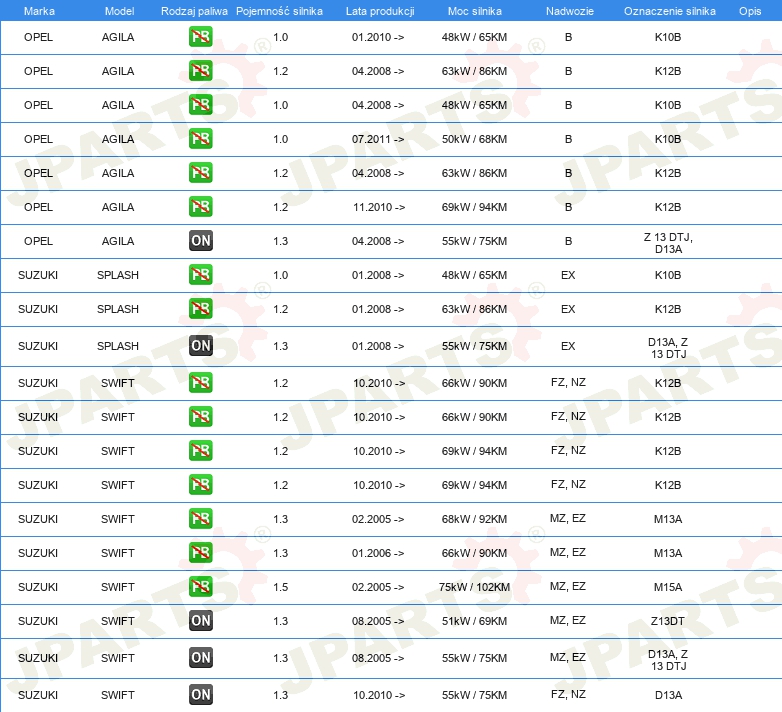Click SPLASH in the 1.0 engine row
782x712 pixels.
click(118, 275)
